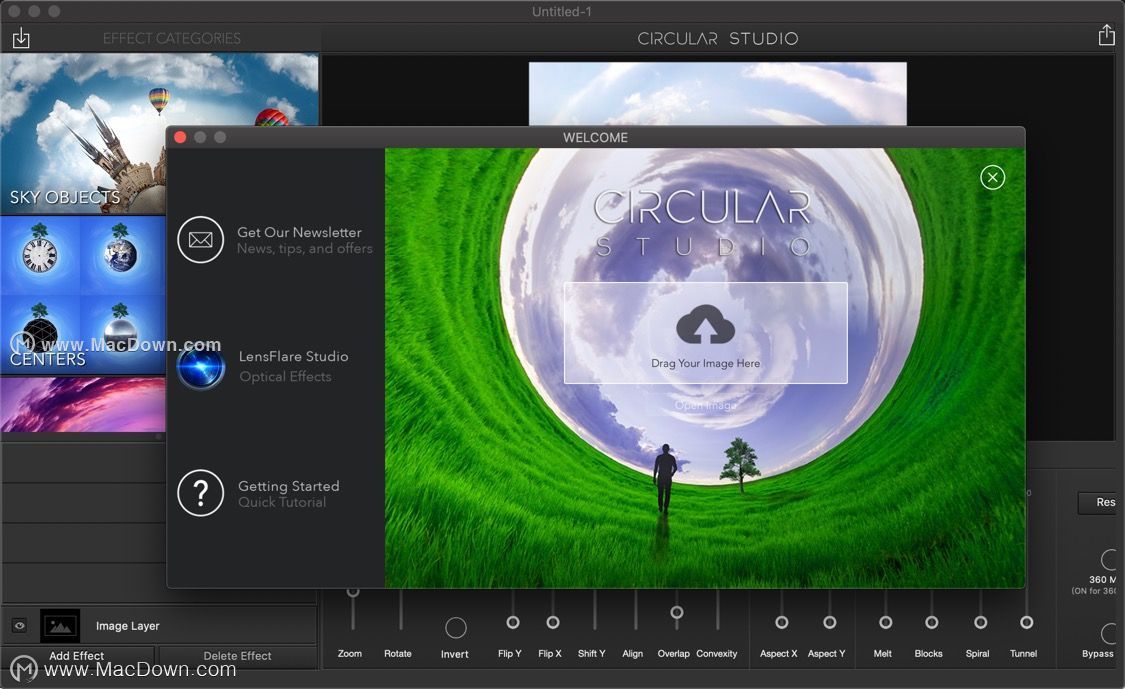1125x689 pixels.
Task: Open the pink clouds effect category
Action: click(83, 404)
